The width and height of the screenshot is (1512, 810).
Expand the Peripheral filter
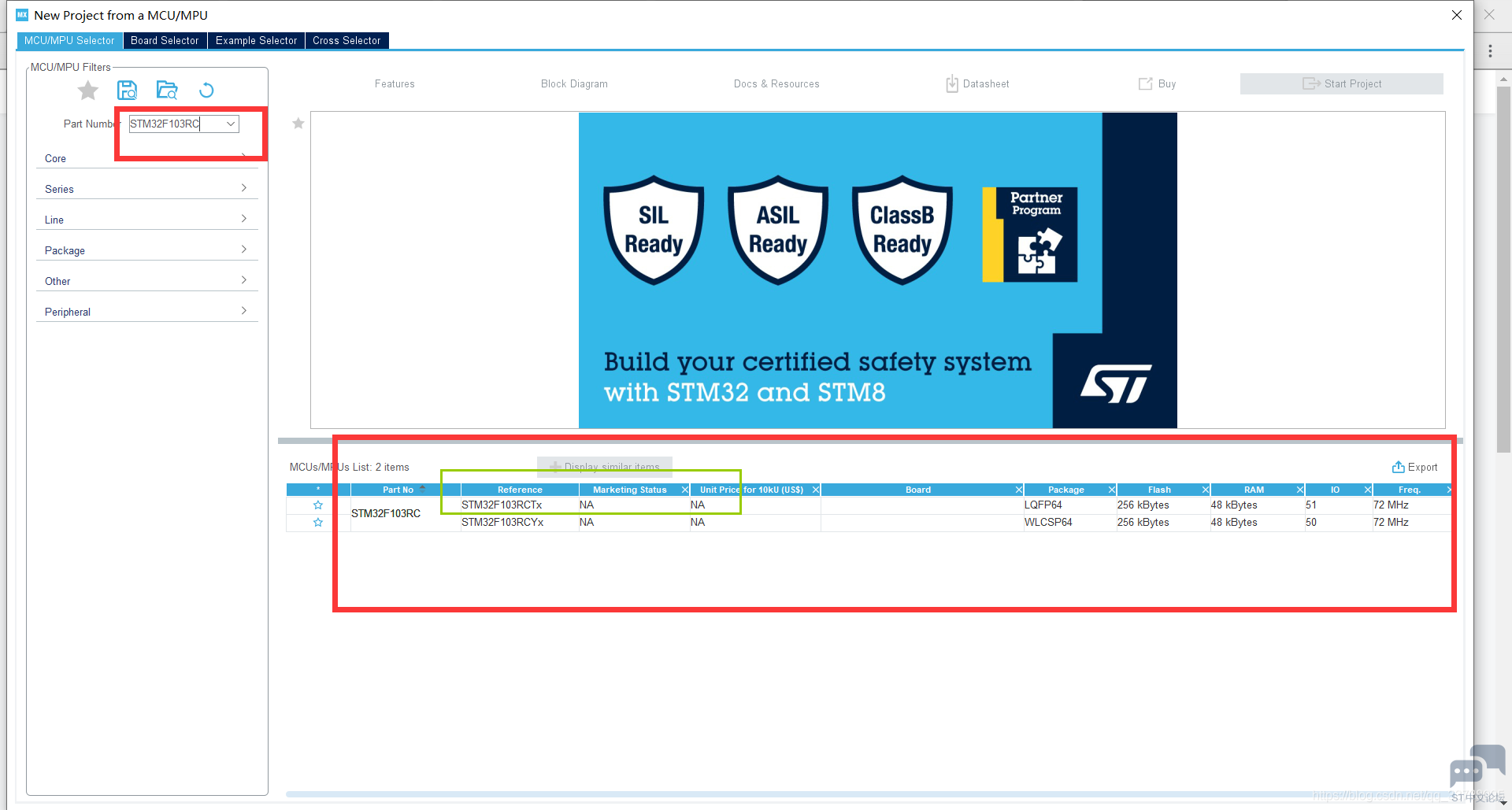point(146,312)
